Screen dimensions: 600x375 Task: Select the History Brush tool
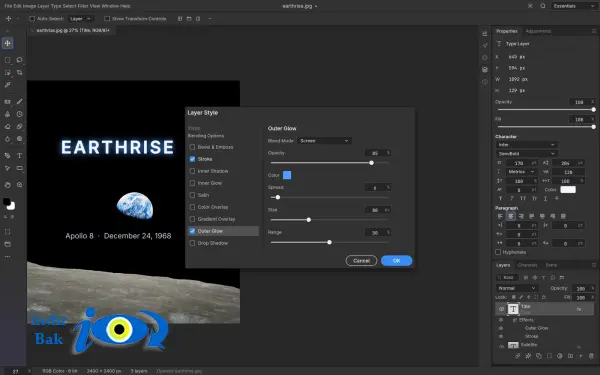(20, 114)
